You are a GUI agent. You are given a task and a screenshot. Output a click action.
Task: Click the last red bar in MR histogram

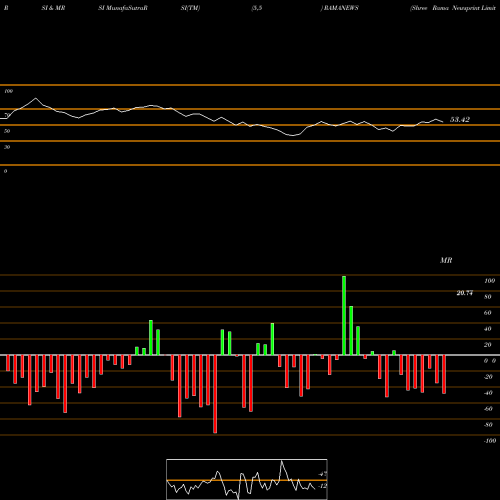444,374
